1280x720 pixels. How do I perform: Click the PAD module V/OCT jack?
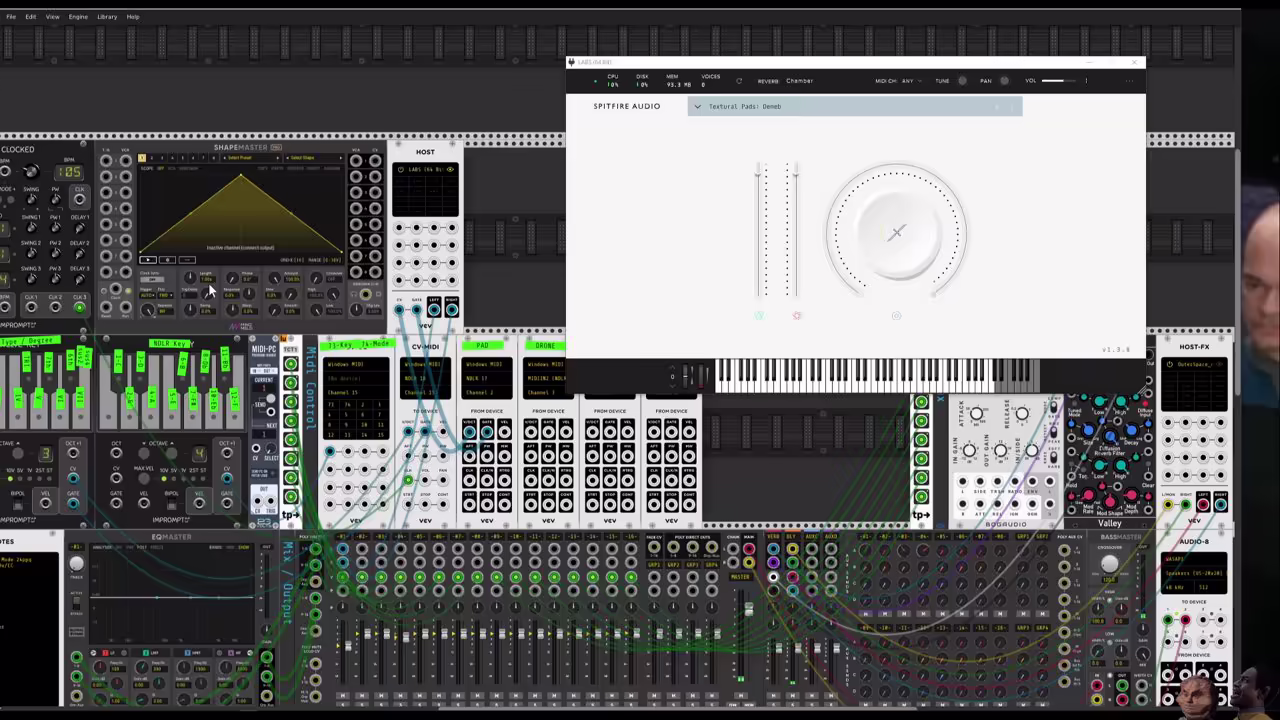pyautogui.click(x=470, y=432)
